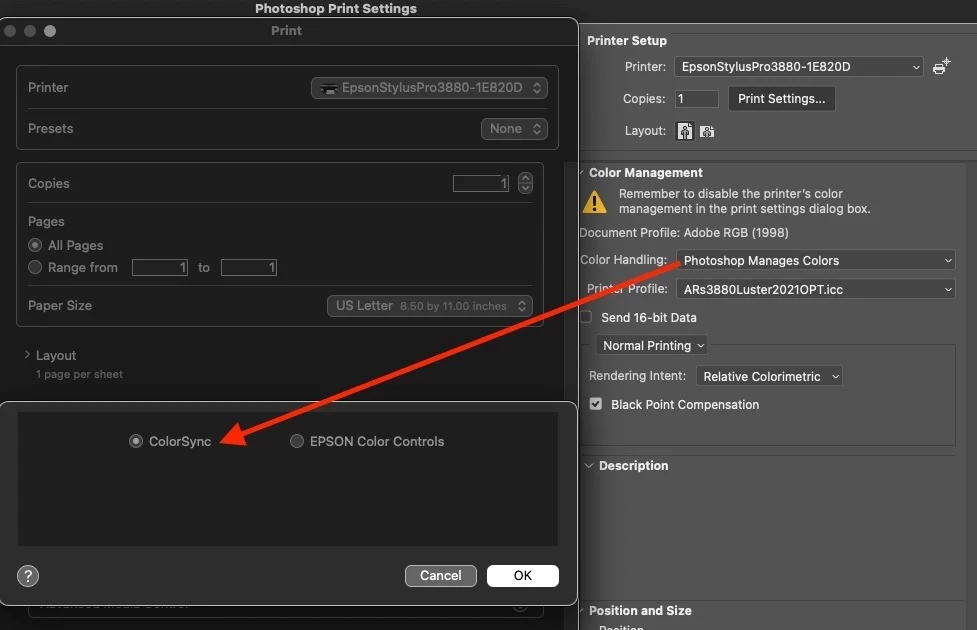Click the Print Settings... button
This screenshot has width=977, height=630.
pyautogui.click(x=781, y=98)
